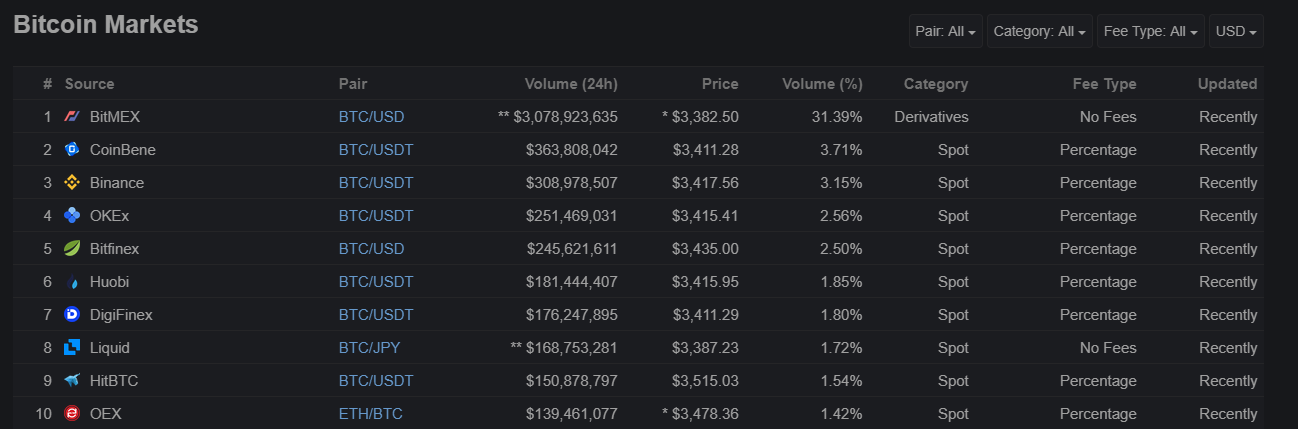Viewport: 1298px width, 429px height.
Task: Open BitMEX BTC/USD pair link
Action: [371, 117]
